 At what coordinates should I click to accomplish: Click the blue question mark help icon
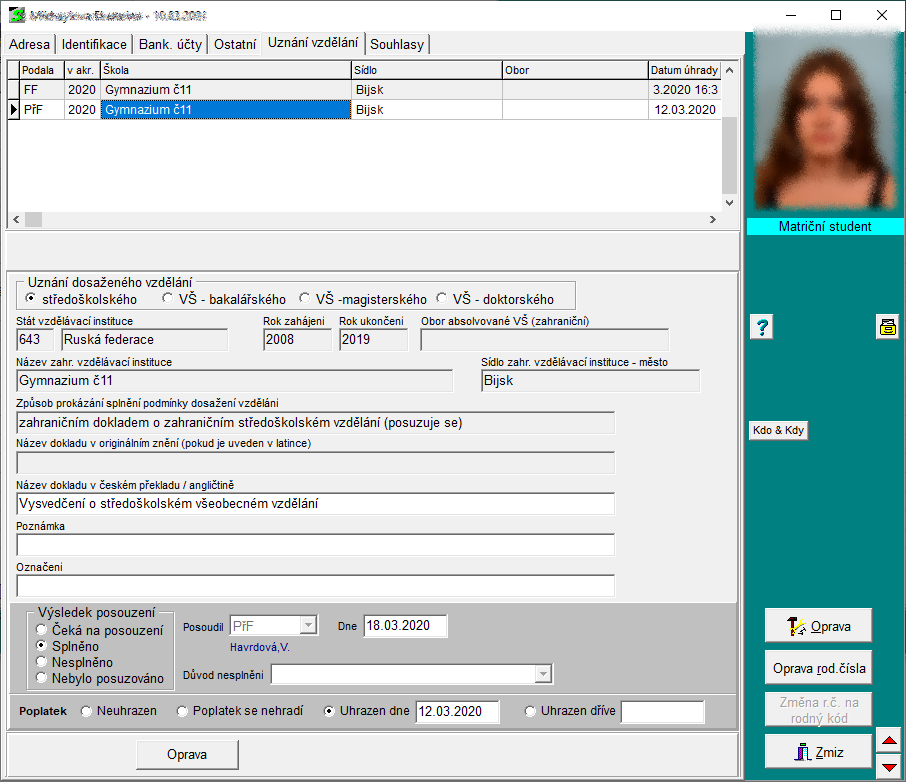(x=761, y=327)
